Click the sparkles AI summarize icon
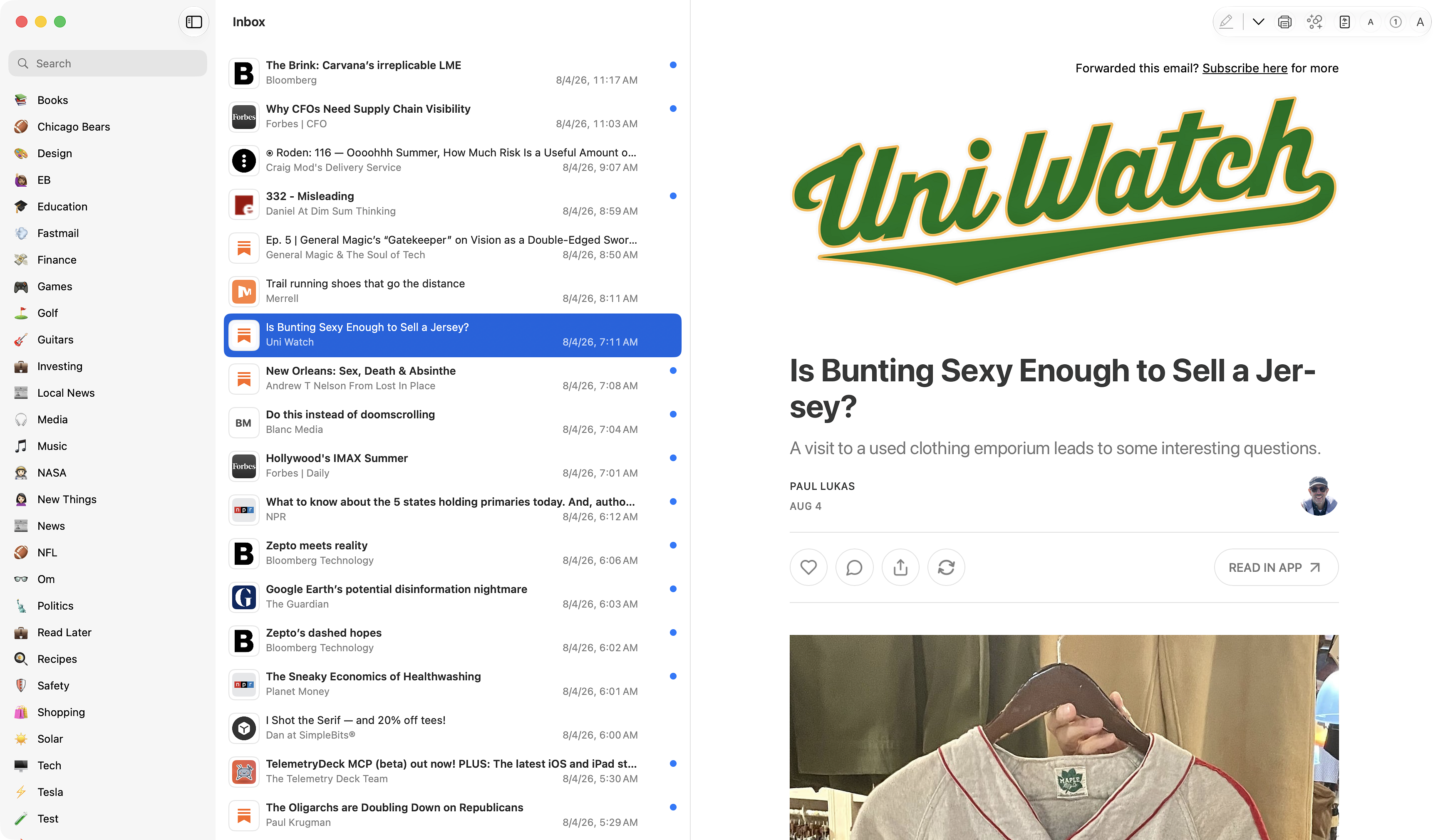The image size is (1438, 840). (1314, 22)
